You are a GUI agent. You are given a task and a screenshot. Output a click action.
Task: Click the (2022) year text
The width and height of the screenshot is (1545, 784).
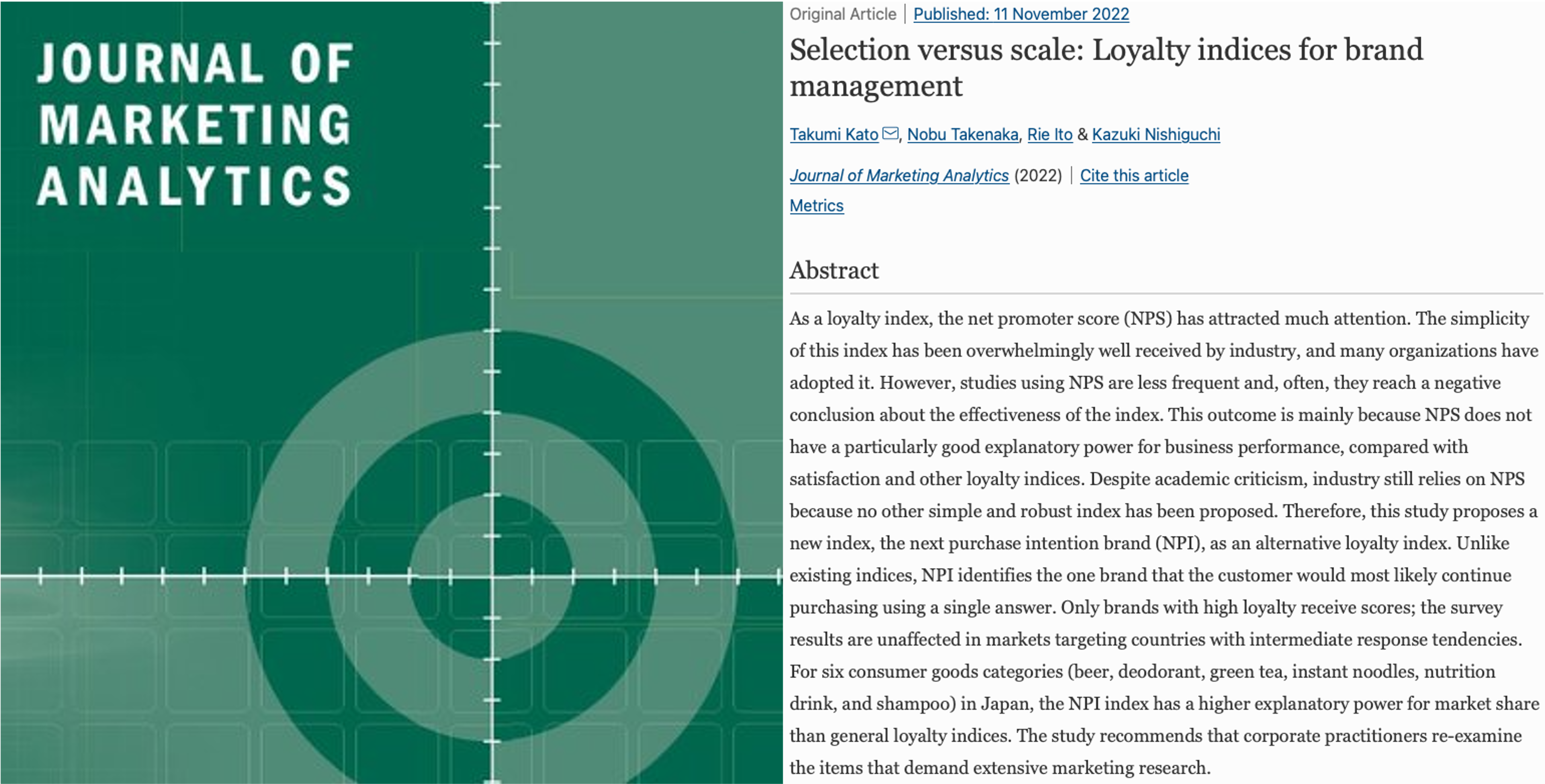(1038, 175)
